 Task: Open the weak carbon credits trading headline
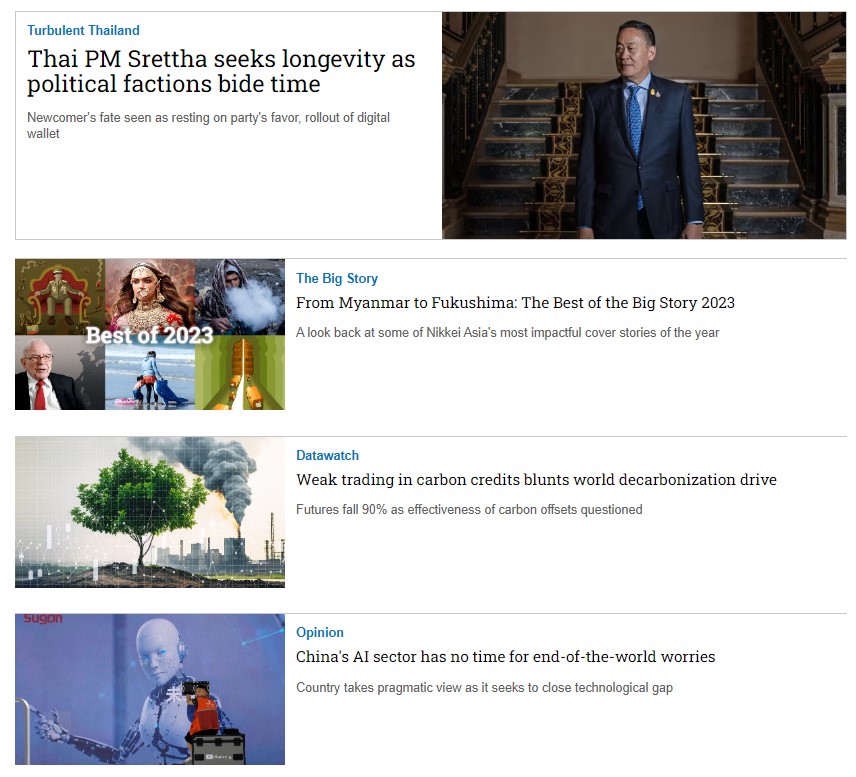536,479
